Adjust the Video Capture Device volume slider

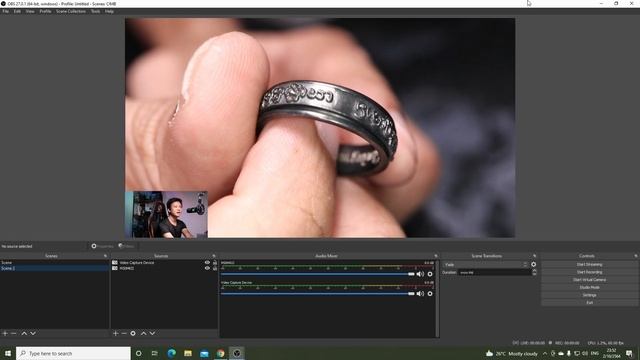(318, 293)
